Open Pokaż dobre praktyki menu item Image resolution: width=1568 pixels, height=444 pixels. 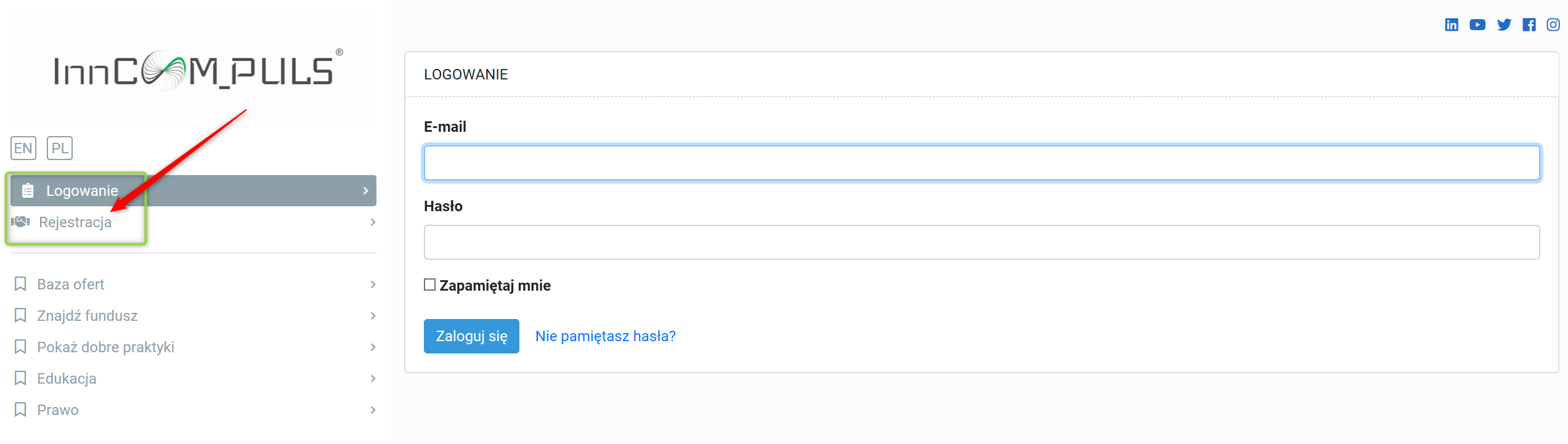click(x=105, y=347)
